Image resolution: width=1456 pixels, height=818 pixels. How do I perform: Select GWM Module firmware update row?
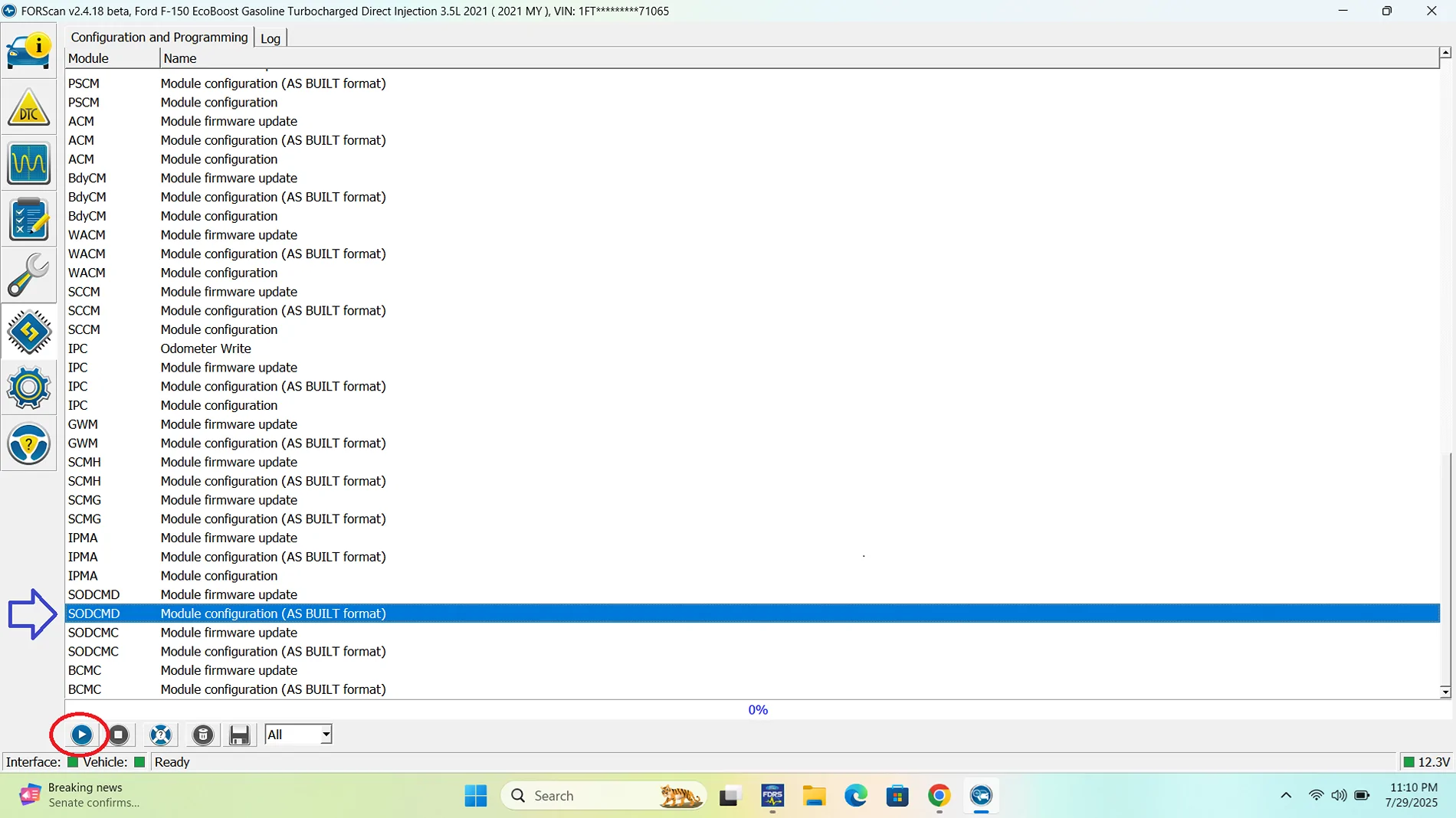(752, 424)
